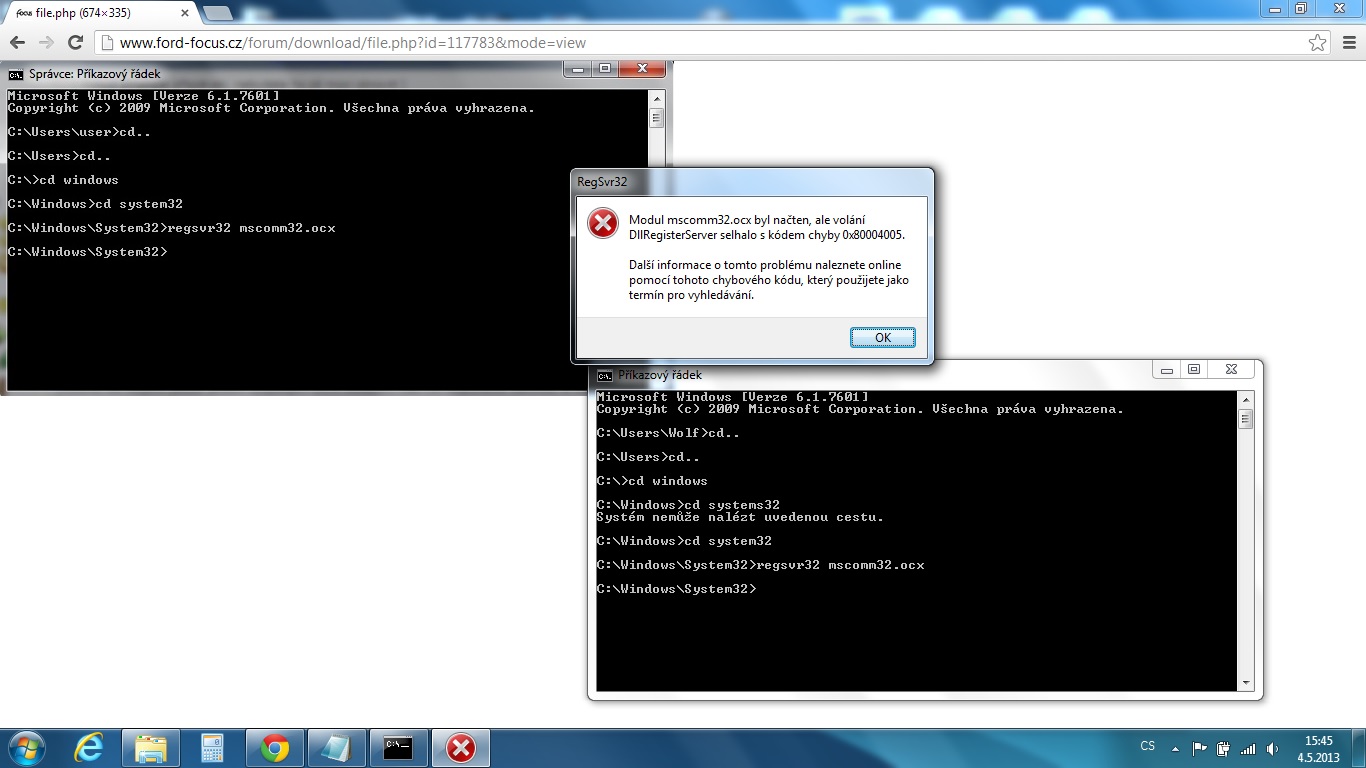1366x768 pixels.
Task: Bookmark this page with the star icon
Action: pos(1318,43)
